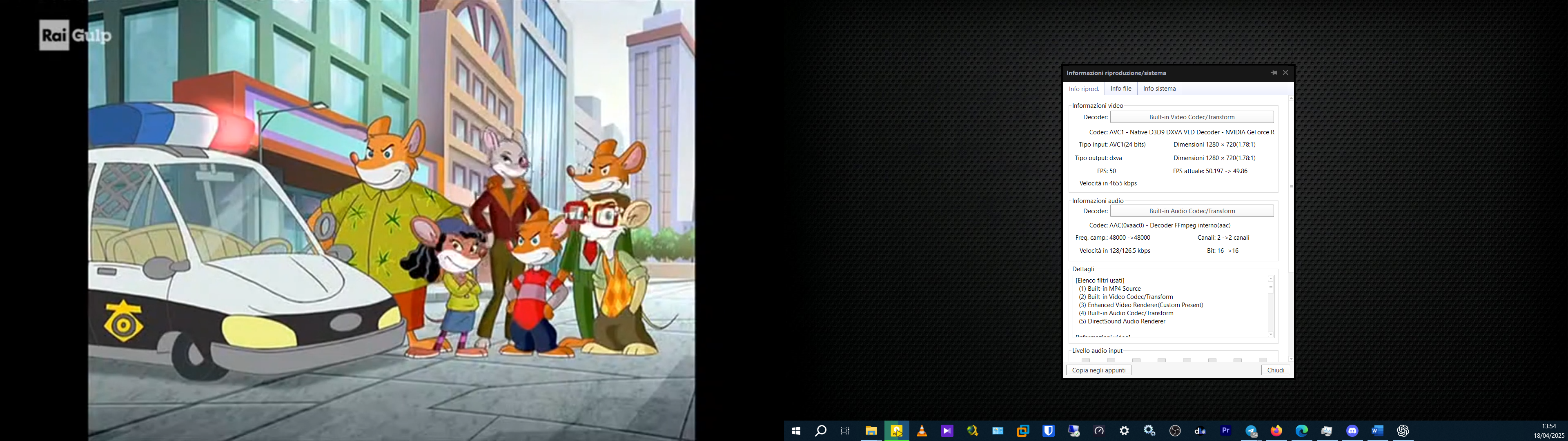The image size is (1568, 441).
Task: Open File Explorer from the taskbar
Action: (871, 431)
